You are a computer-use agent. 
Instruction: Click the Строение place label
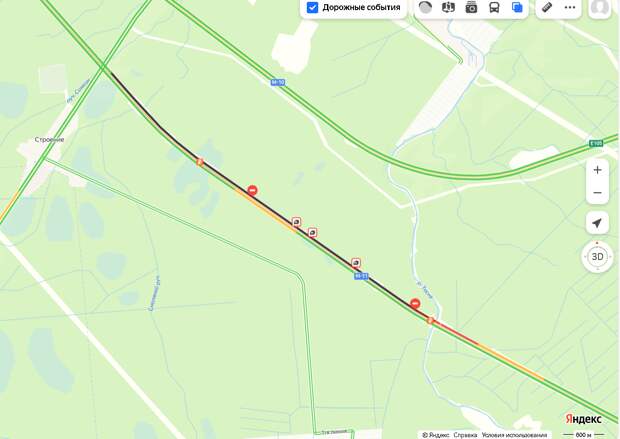click(49, 140)
